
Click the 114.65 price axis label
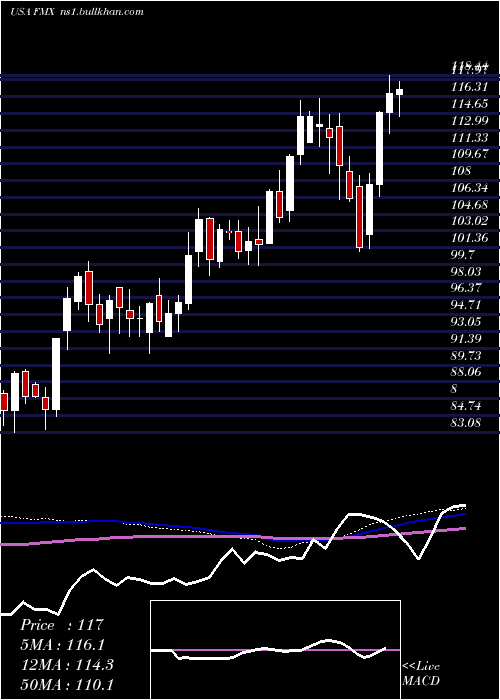[470, 104]
